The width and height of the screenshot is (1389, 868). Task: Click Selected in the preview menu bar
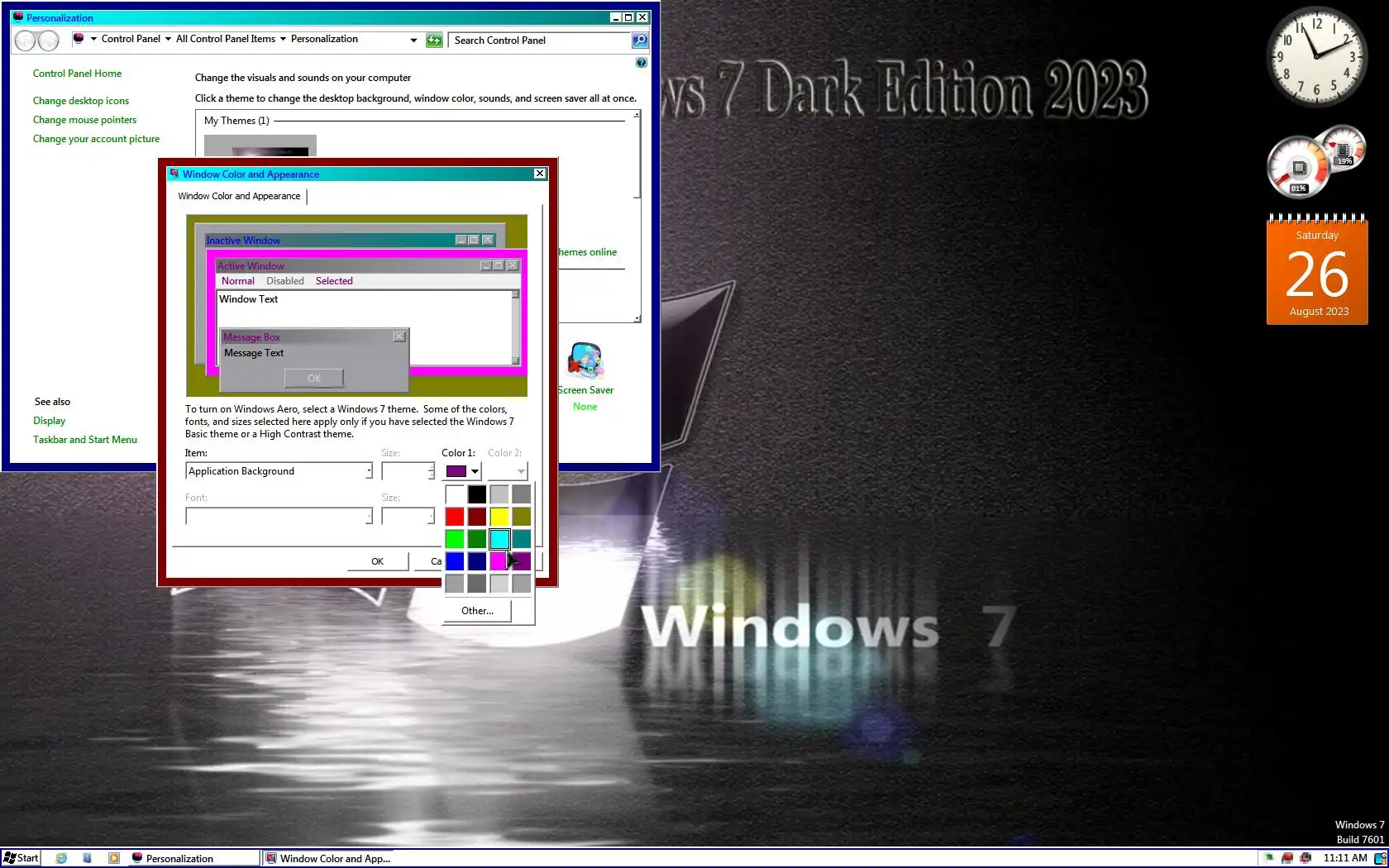click(334, 281)
